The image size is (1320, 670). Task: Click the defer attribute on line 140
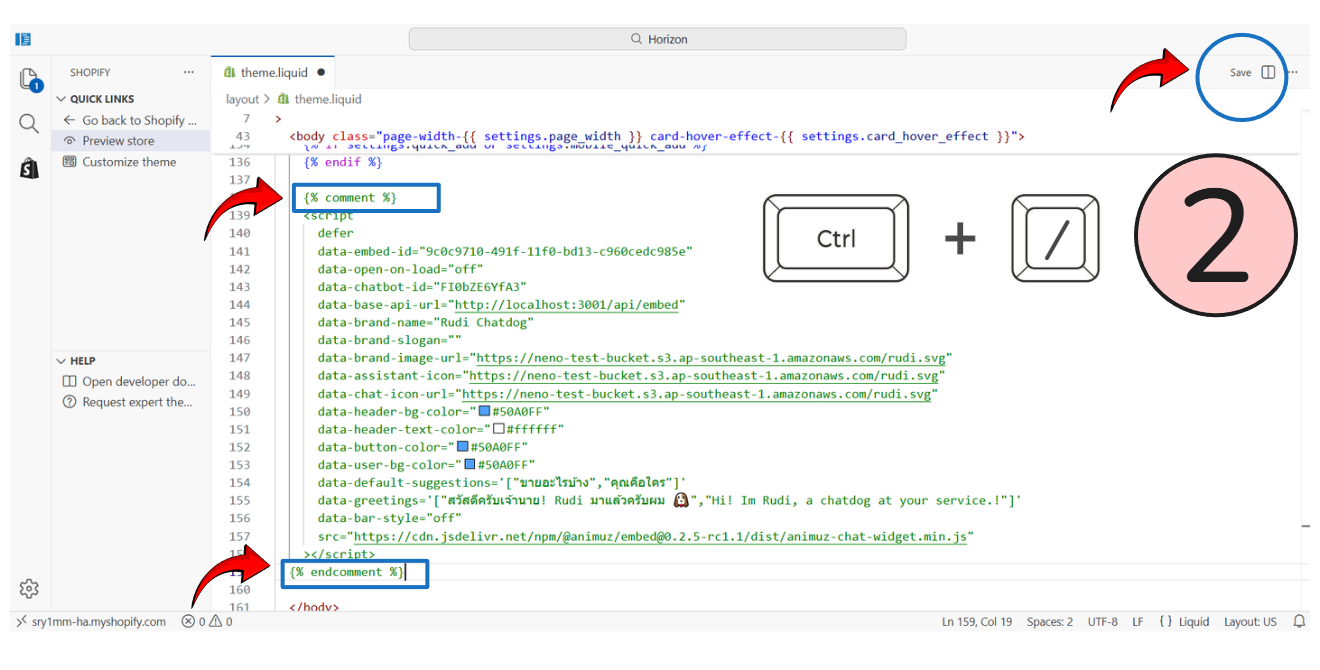pyautogui.click(x=336, y=233)
